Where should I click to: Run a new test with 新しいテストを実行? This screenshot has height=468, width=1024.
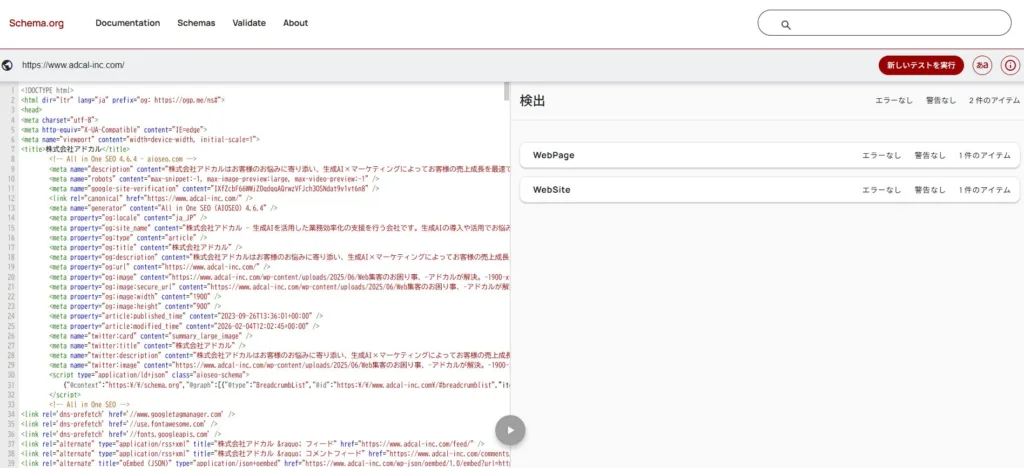(921, 65)
